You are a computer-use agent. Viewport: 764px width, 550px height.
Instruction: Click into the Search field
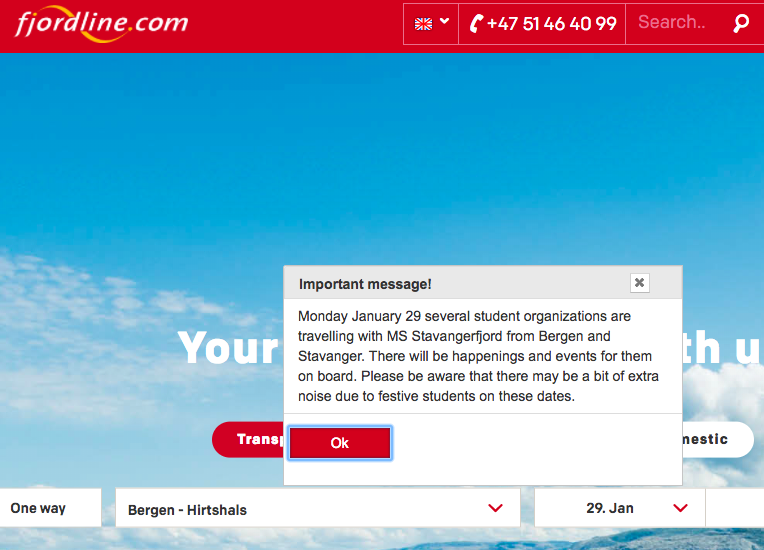[x=680, y=22]
